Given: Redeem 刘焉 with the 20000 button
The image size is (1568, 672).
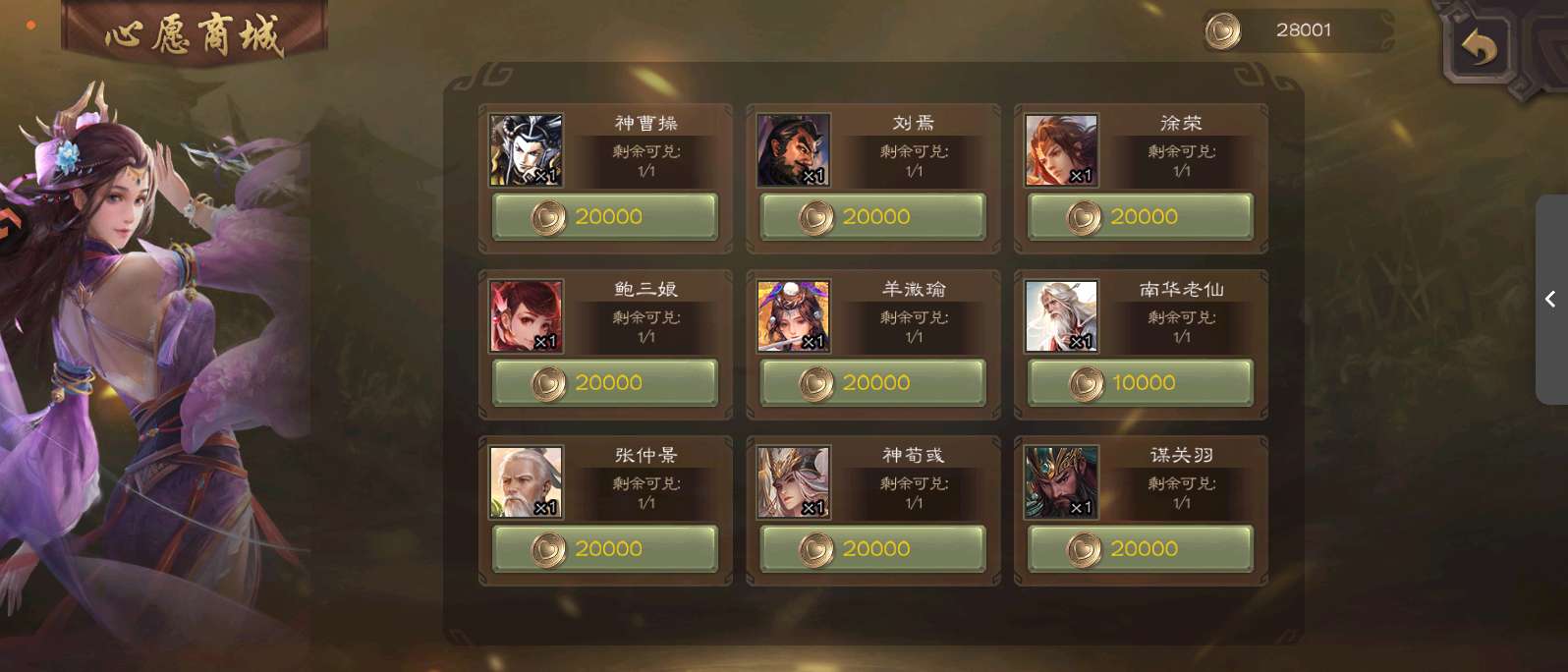Looking at the screenshot, I should 873,217.
